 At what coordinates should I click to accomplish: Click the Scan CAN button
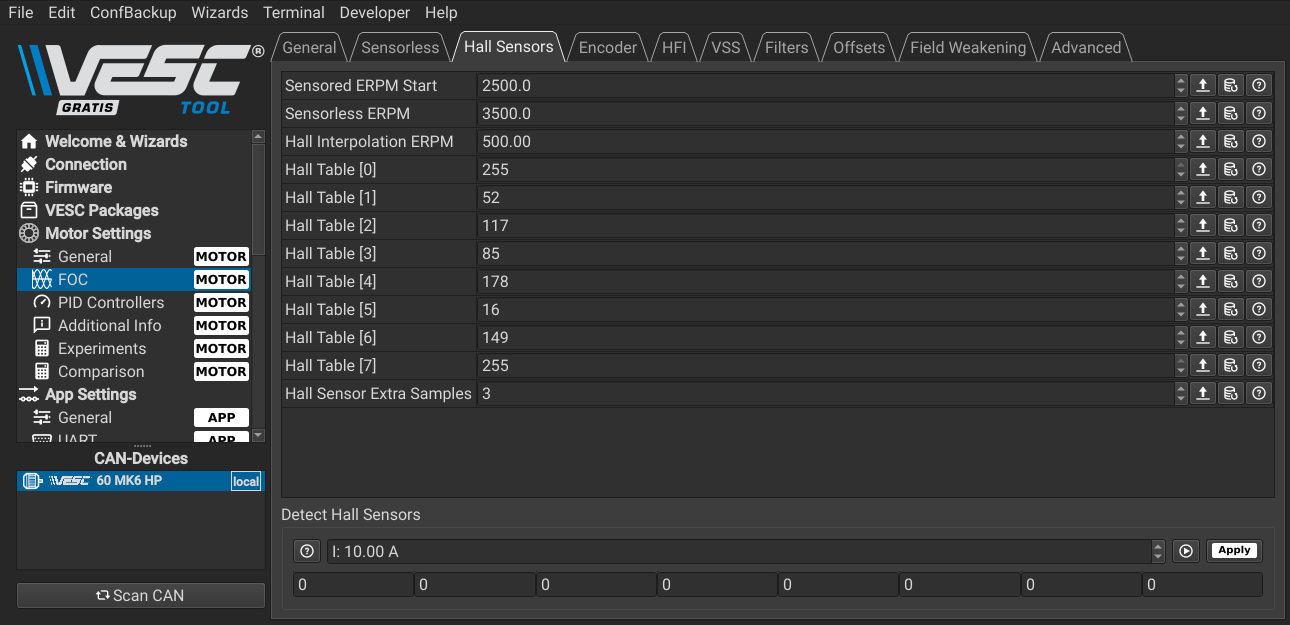point(141,595)
